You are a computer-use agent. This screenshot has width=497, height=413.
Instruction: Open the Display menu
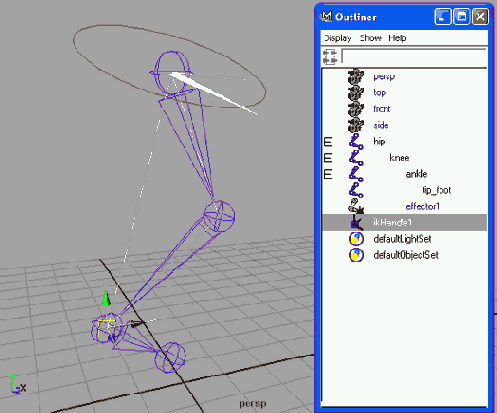pos(338,38)
